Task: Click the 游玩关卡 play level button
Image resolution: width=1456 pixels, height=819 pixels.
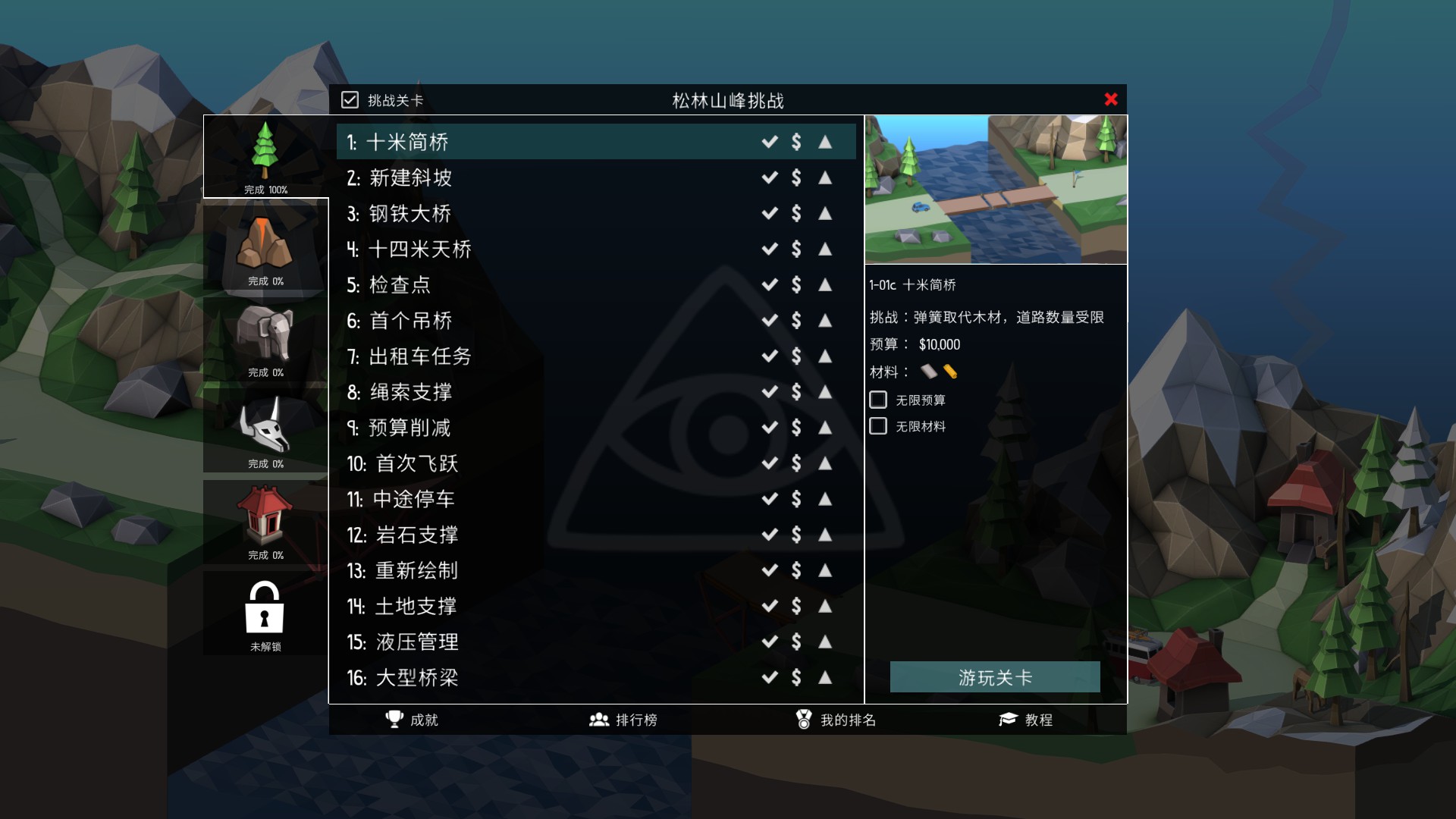Action: (995, 677)
